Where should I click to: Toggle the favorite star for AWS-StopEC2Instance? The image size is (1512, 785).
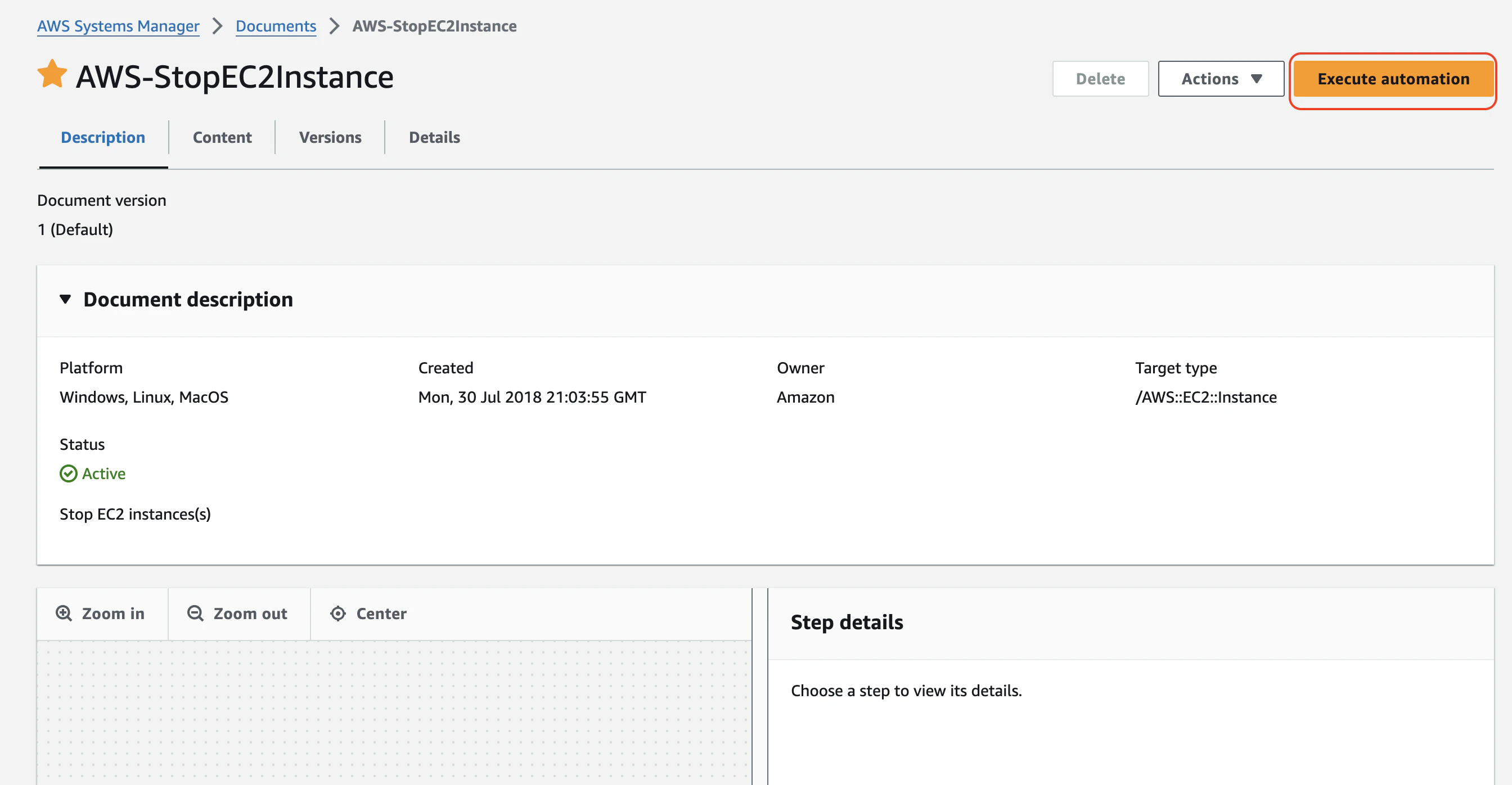[52, 75]
